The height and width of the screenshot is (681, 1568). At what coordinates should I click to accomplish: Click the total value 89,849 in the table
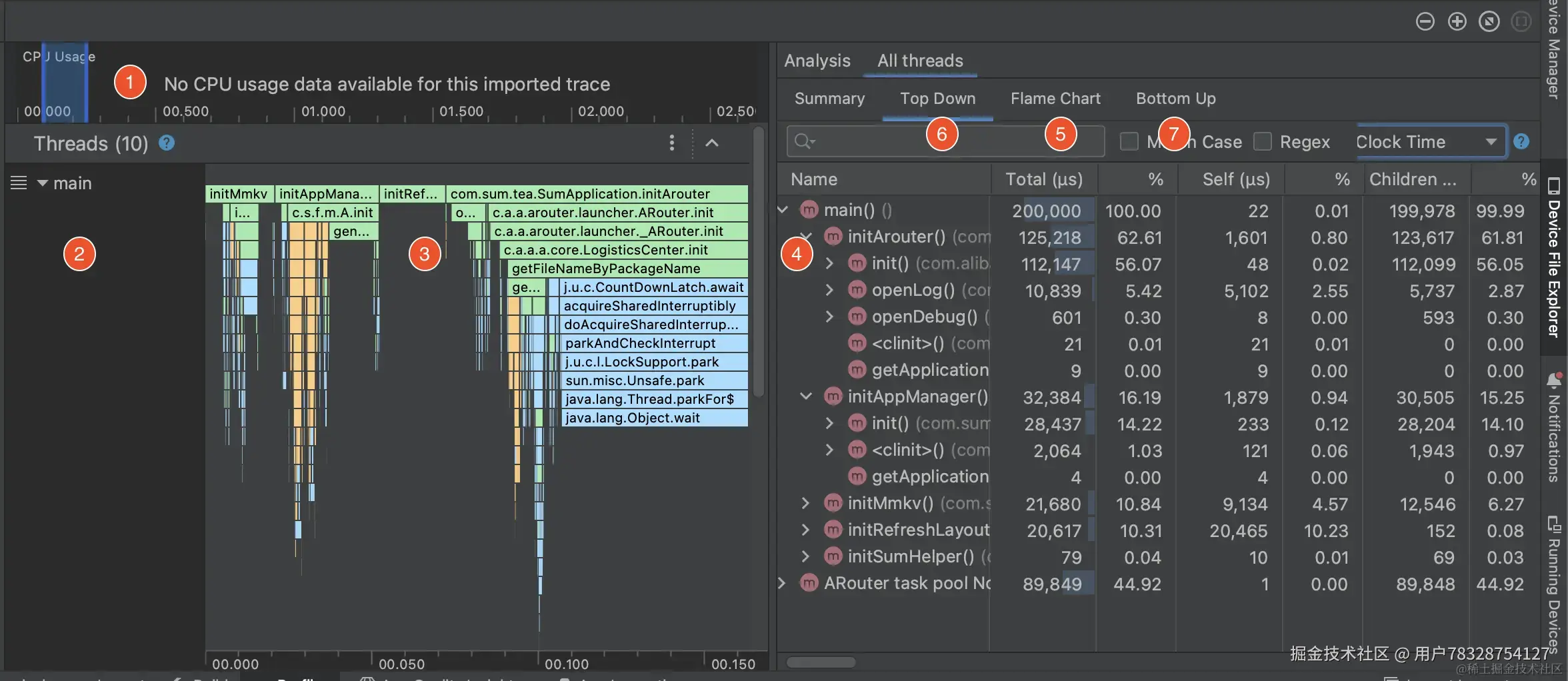pos(1052,584)
